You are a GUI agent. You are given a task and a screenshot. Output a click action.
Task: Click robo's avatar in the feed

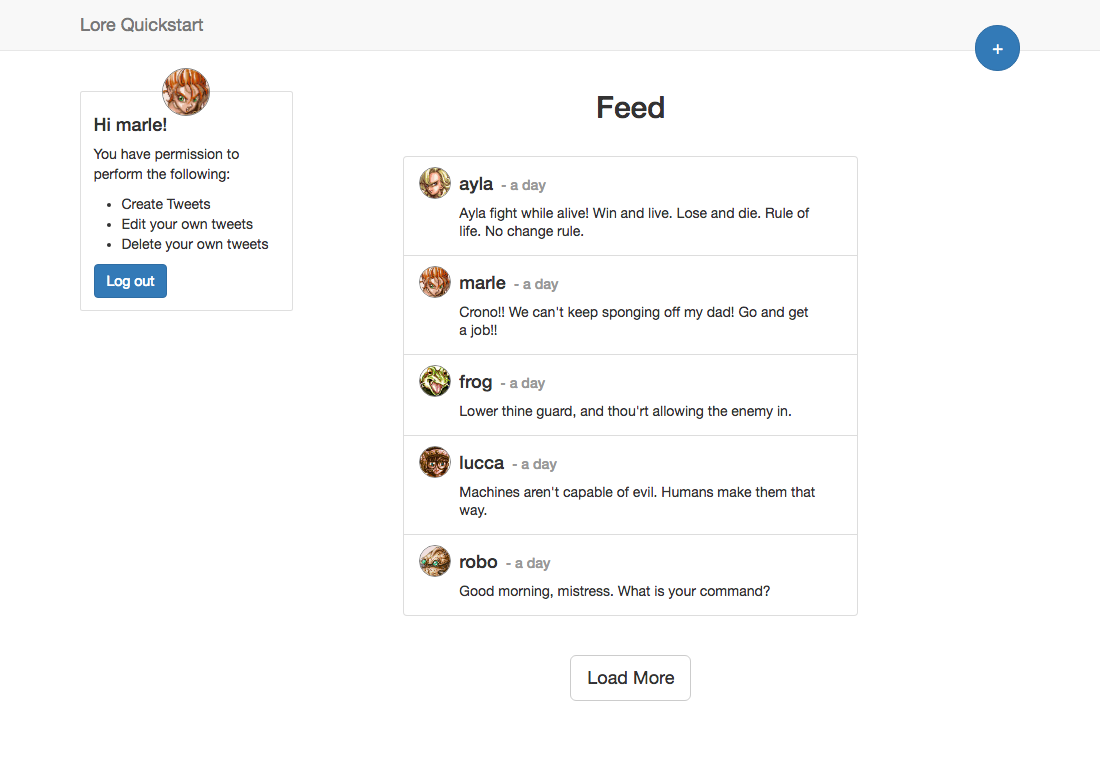click(435, 561)
